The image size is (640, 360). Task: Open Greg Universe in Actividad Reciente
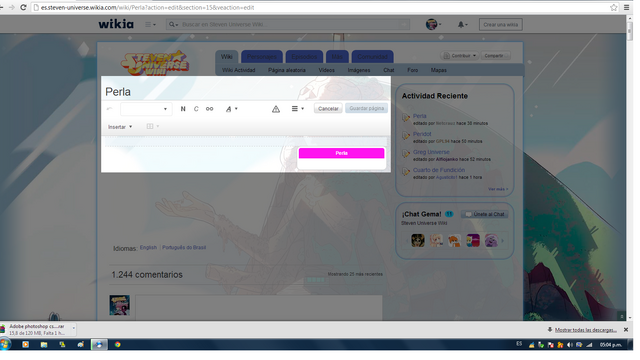(431, 152)
